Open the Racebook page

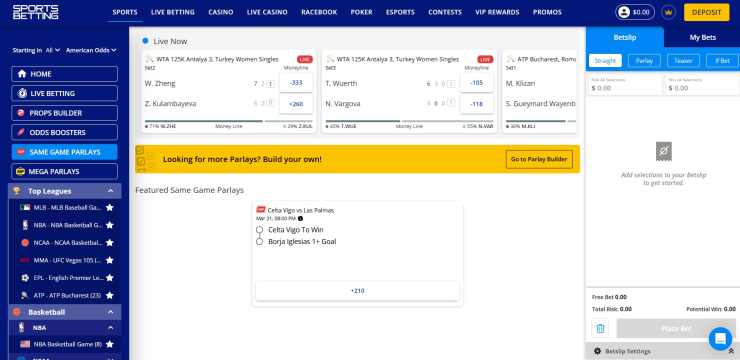[319, 12]
